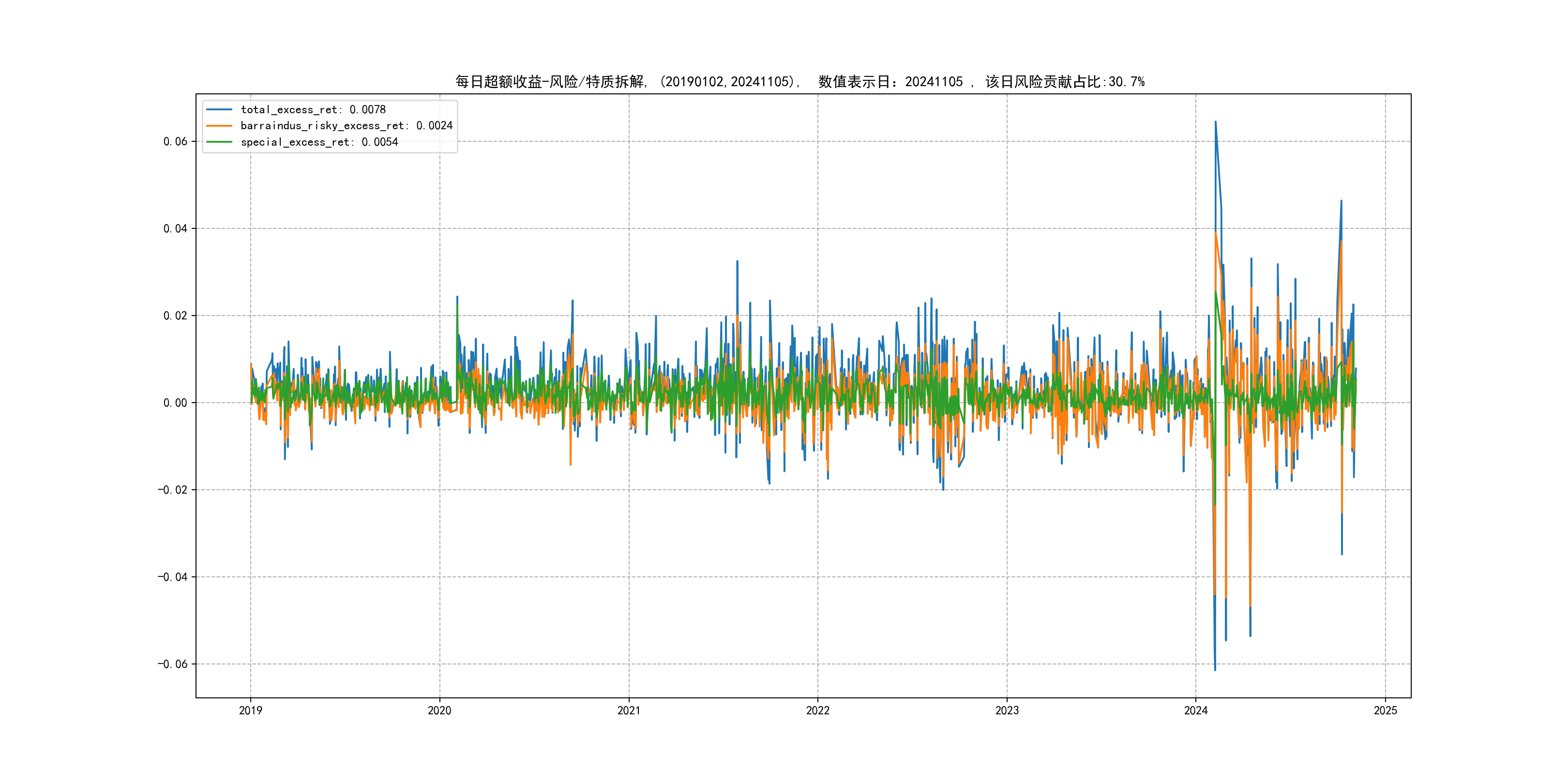
Task: Click the 2020 x-axis tick label
Action: [439, 710]
